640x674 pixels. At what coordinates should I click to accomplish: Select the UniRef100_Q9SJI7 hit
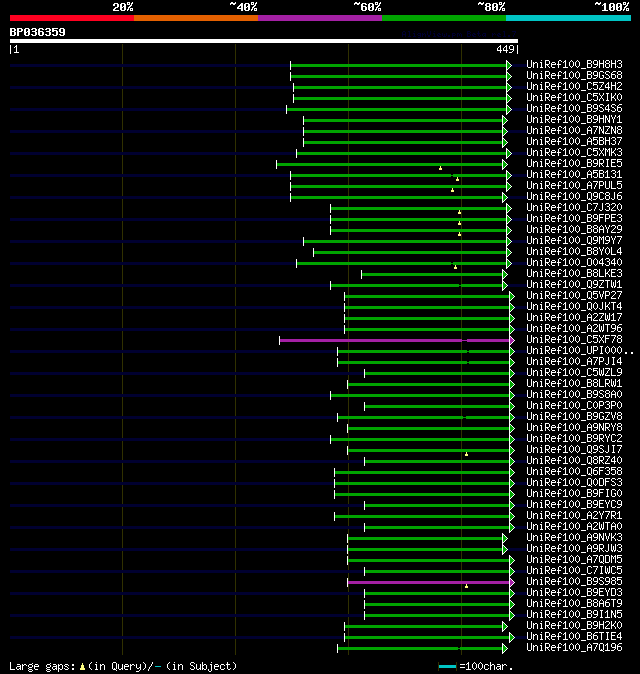click(574, 450)
